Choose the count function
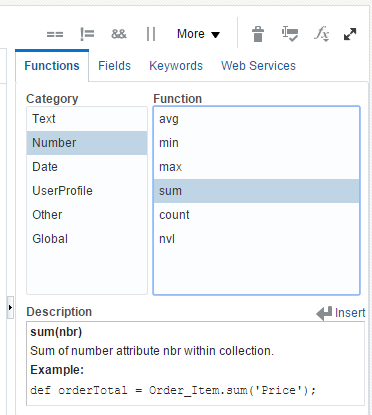372x415 pixels. tap(256, 215)
